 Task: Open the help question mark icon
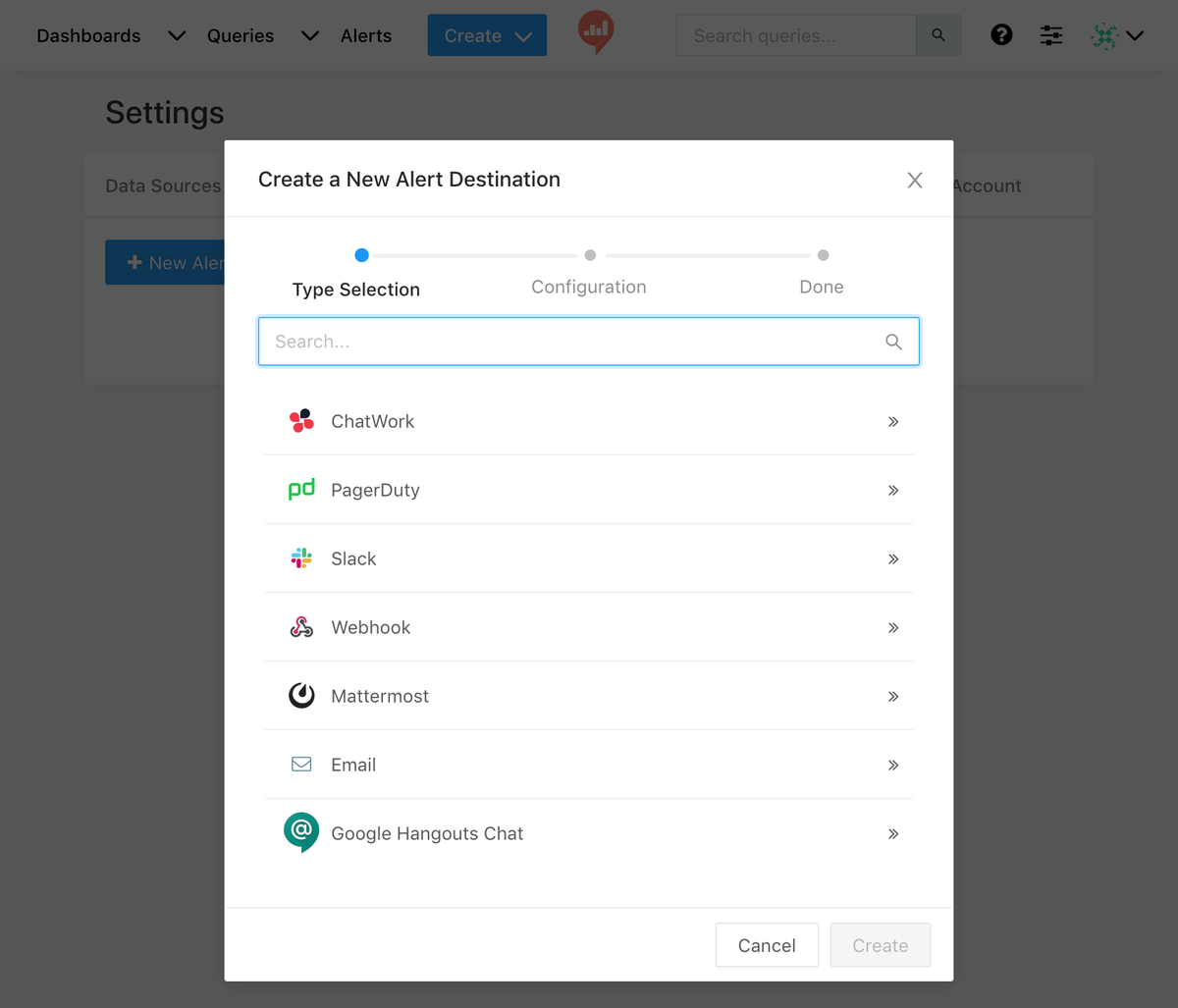[x=1001, y=35]
